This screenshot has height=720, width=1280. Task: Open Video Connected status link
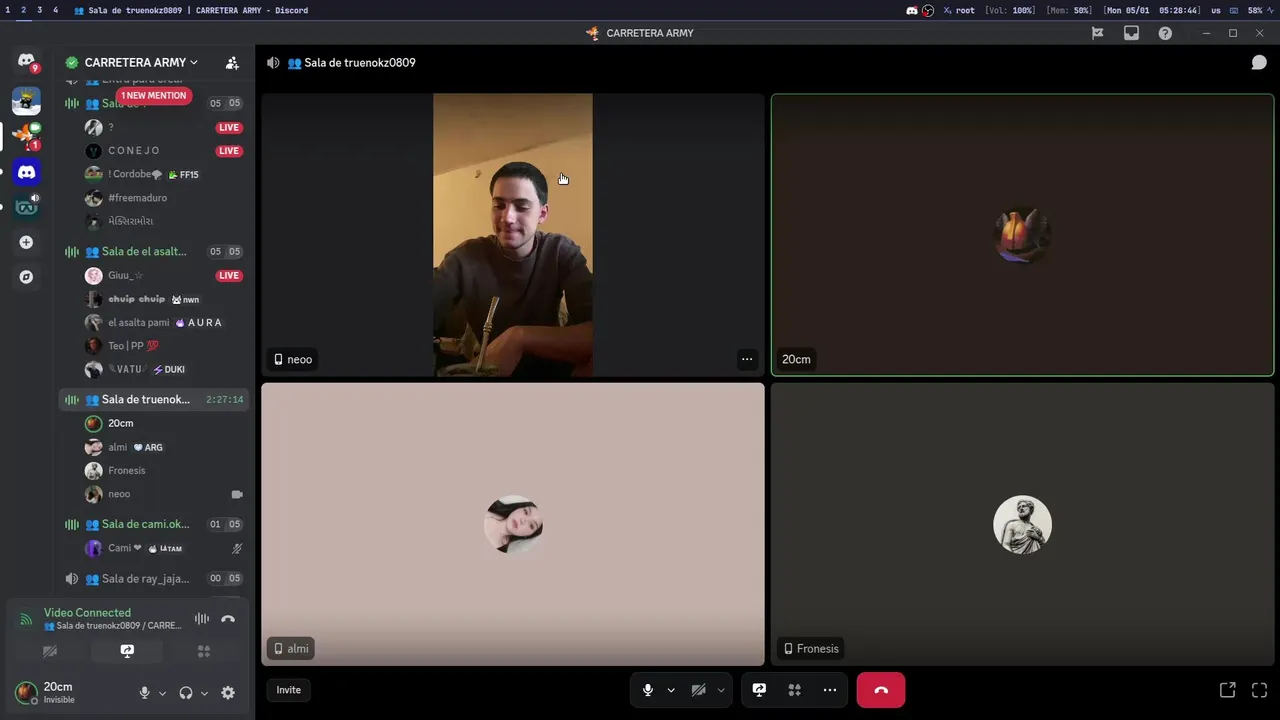tap(87, 613)
